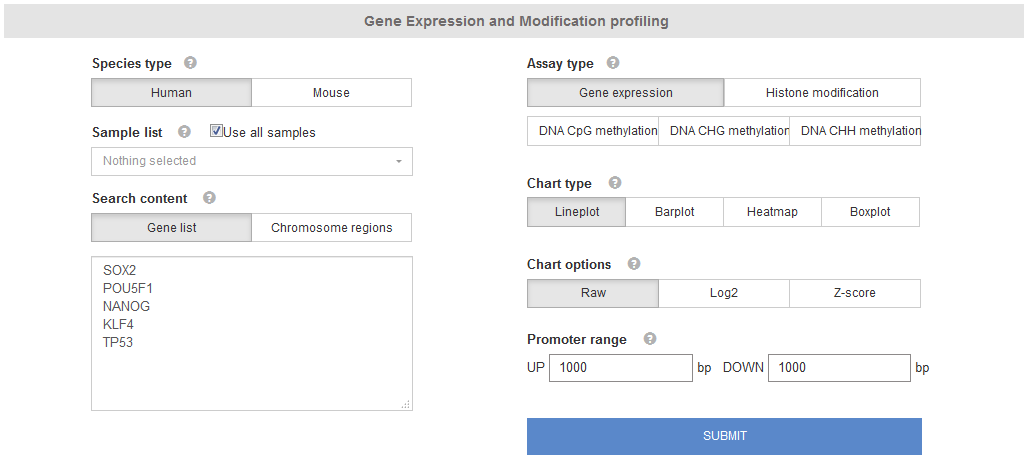
Task: Open the Nothing selected sample dropdown
Action: point(251,161)
